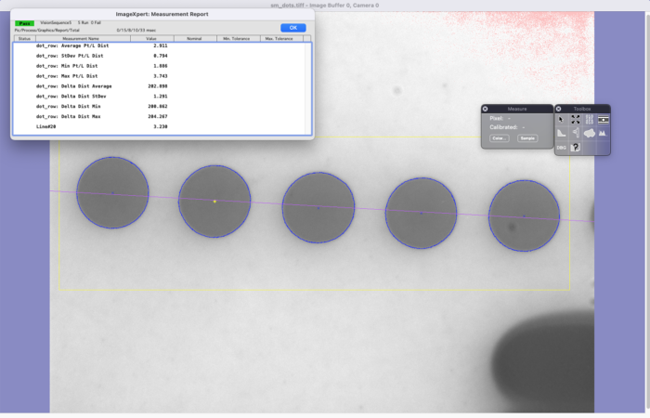The width and height of the screenshot is (650, 418).
Task: Close the Toolbox palette
Action: click(559, 108)
